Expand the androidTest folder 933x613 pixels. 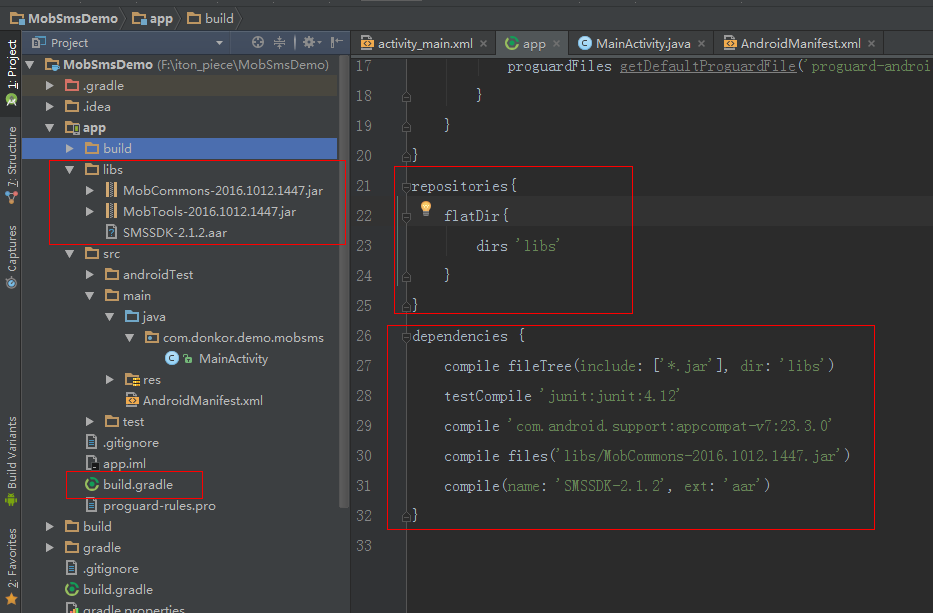tap(90, 274)
